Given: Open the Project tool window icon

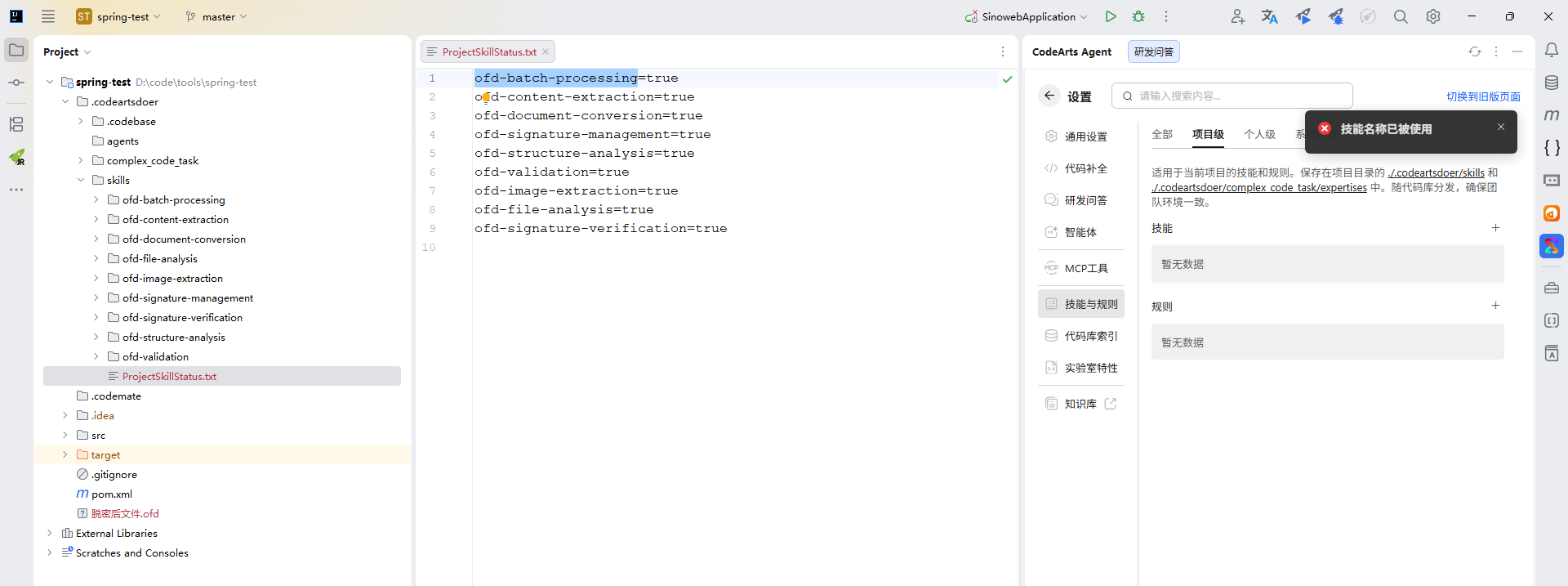Looking at the screenshot, I should point(16,50).
